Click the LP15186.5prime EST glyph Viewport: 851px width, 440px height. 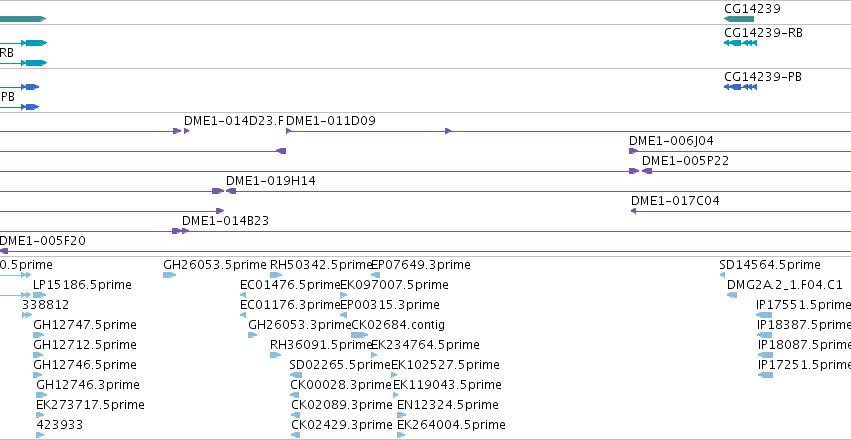coord(40,295)
